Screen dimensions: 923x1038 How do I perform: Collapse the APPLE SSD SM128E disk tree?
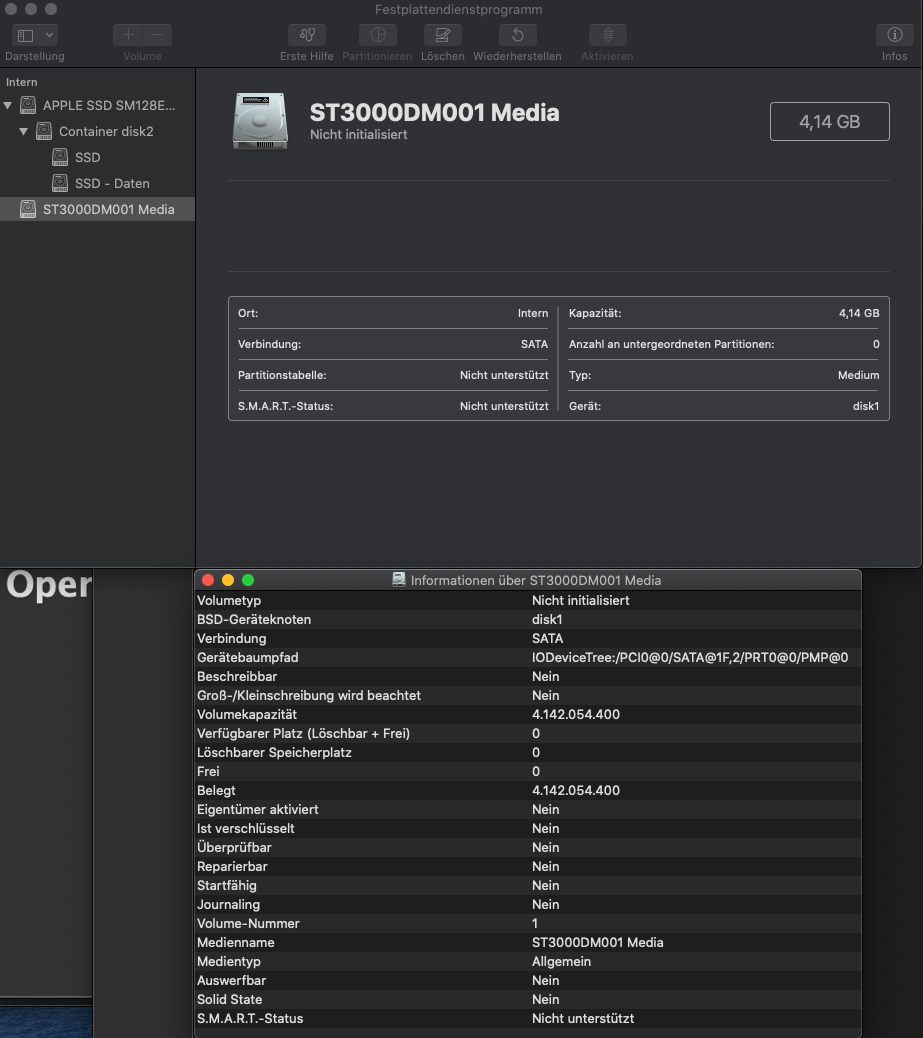pos(9,105)
